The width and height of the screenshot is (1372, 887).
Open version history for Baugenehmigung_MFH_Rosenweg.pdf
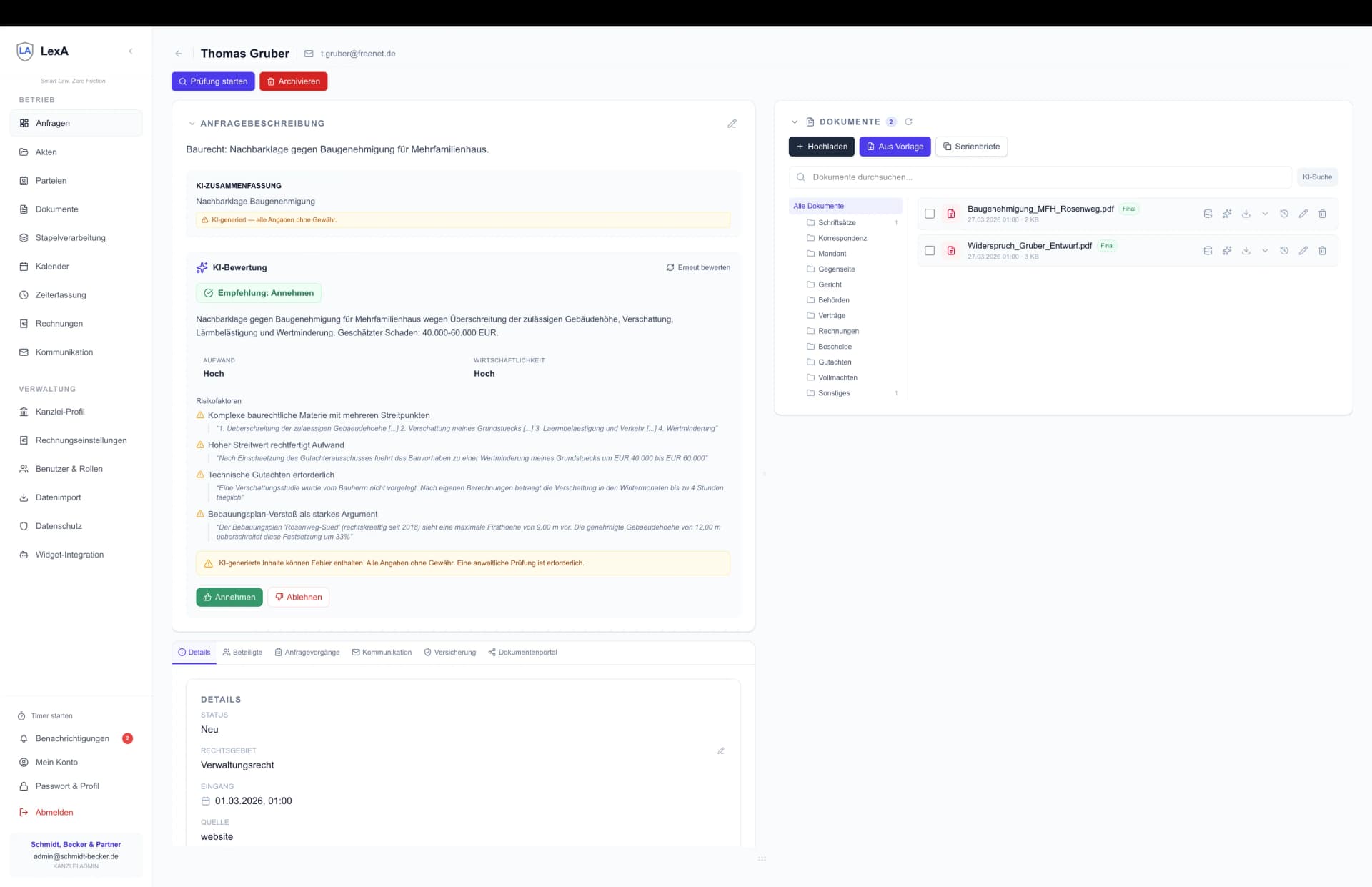[x=1283, y=214]
